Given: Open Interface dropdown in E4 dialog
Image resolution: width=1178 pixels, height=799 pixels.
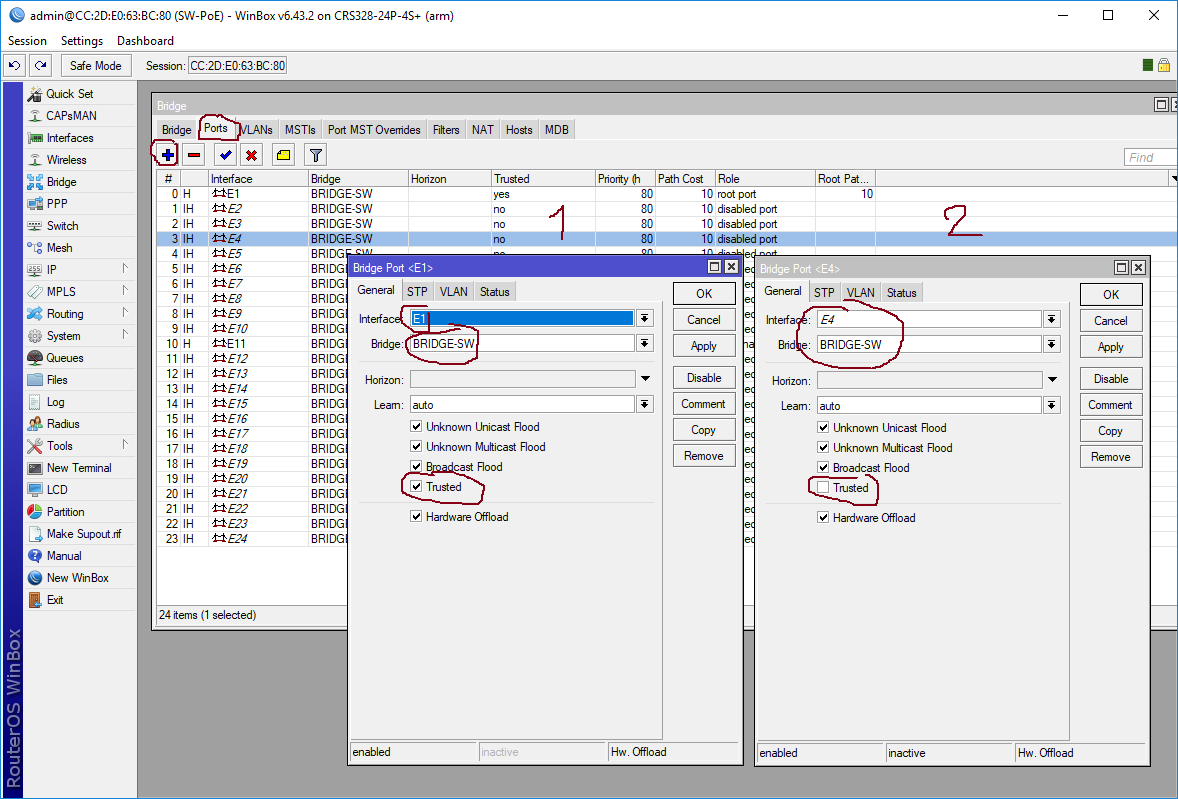Looking at the screenshot, I should (1052, 319).
